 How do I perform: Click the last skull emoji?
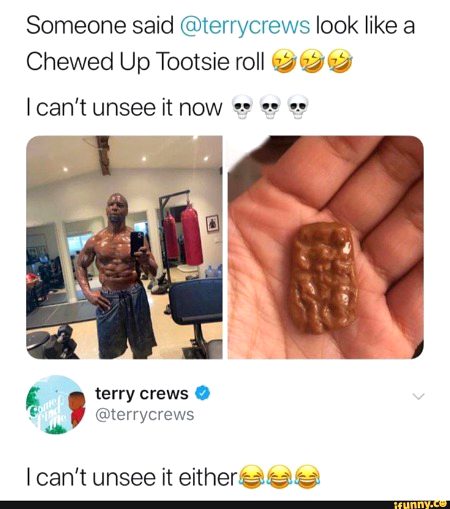click(298, 107)
